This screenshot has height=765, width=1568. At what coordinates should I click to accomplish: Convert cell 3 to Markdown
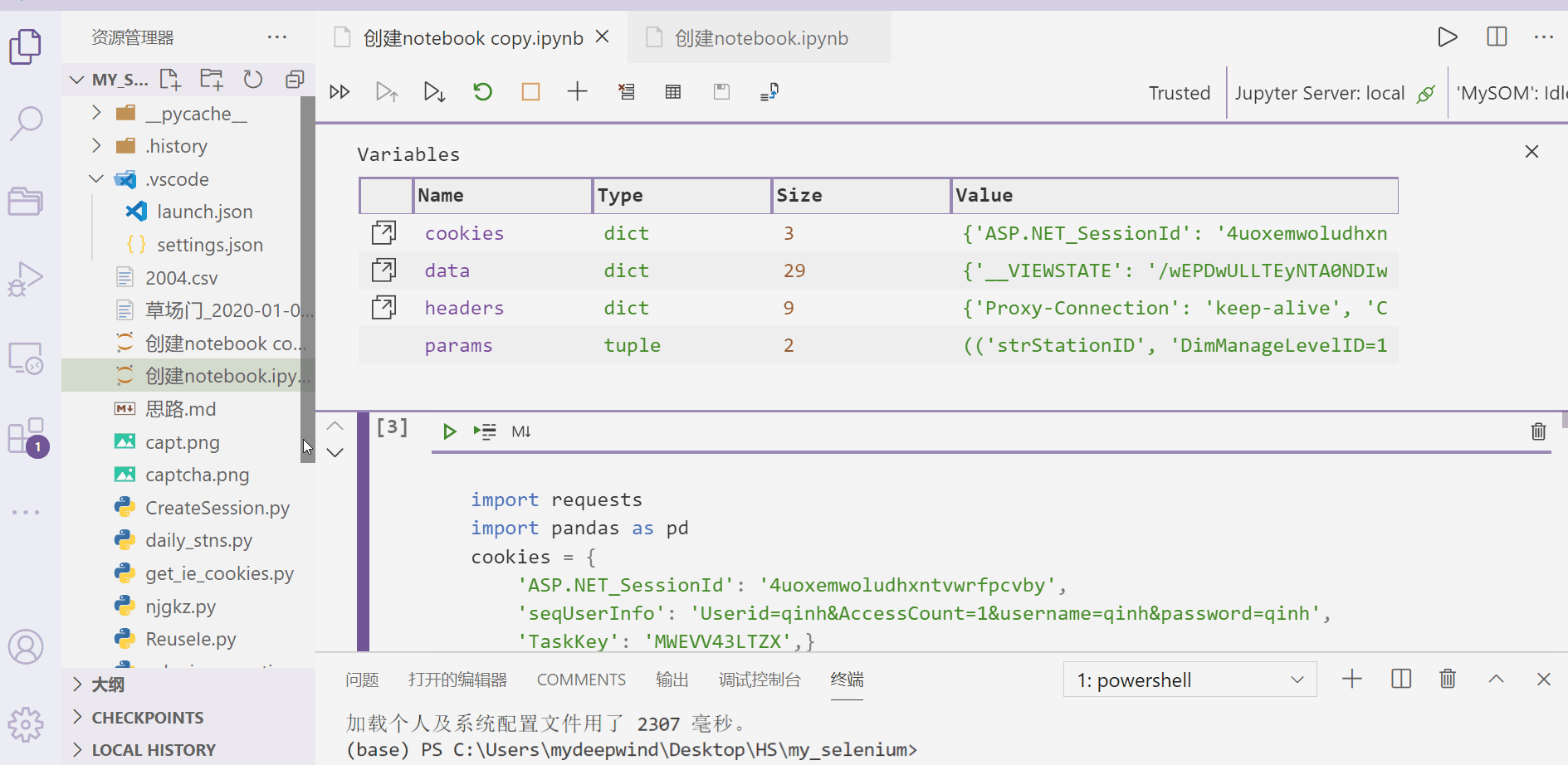coord(521,431)
